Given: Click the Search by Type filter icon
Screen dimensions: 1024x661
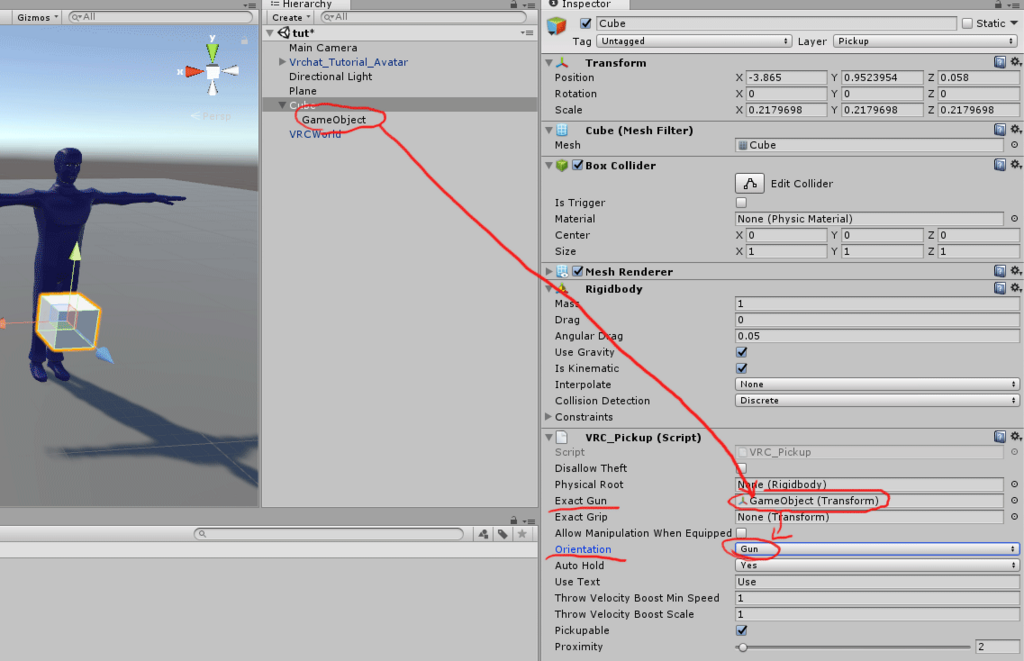Looking at the screenshot, I should coord(483,534).
